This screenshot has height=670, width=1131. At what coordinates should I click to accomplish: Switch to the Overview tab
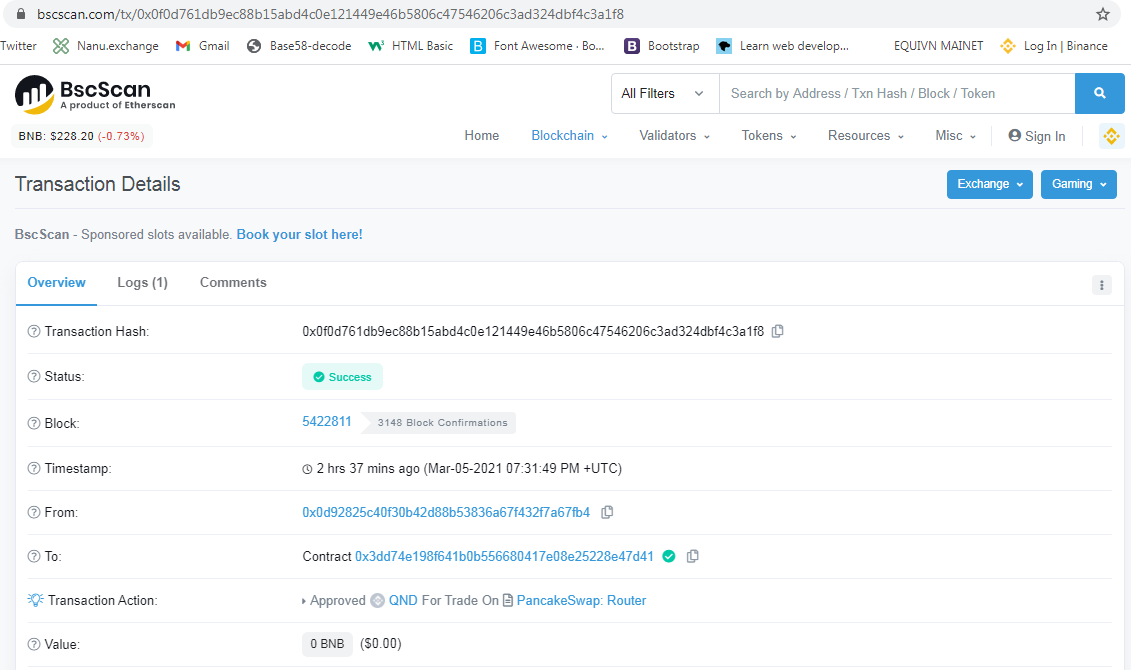click(56, 283)
